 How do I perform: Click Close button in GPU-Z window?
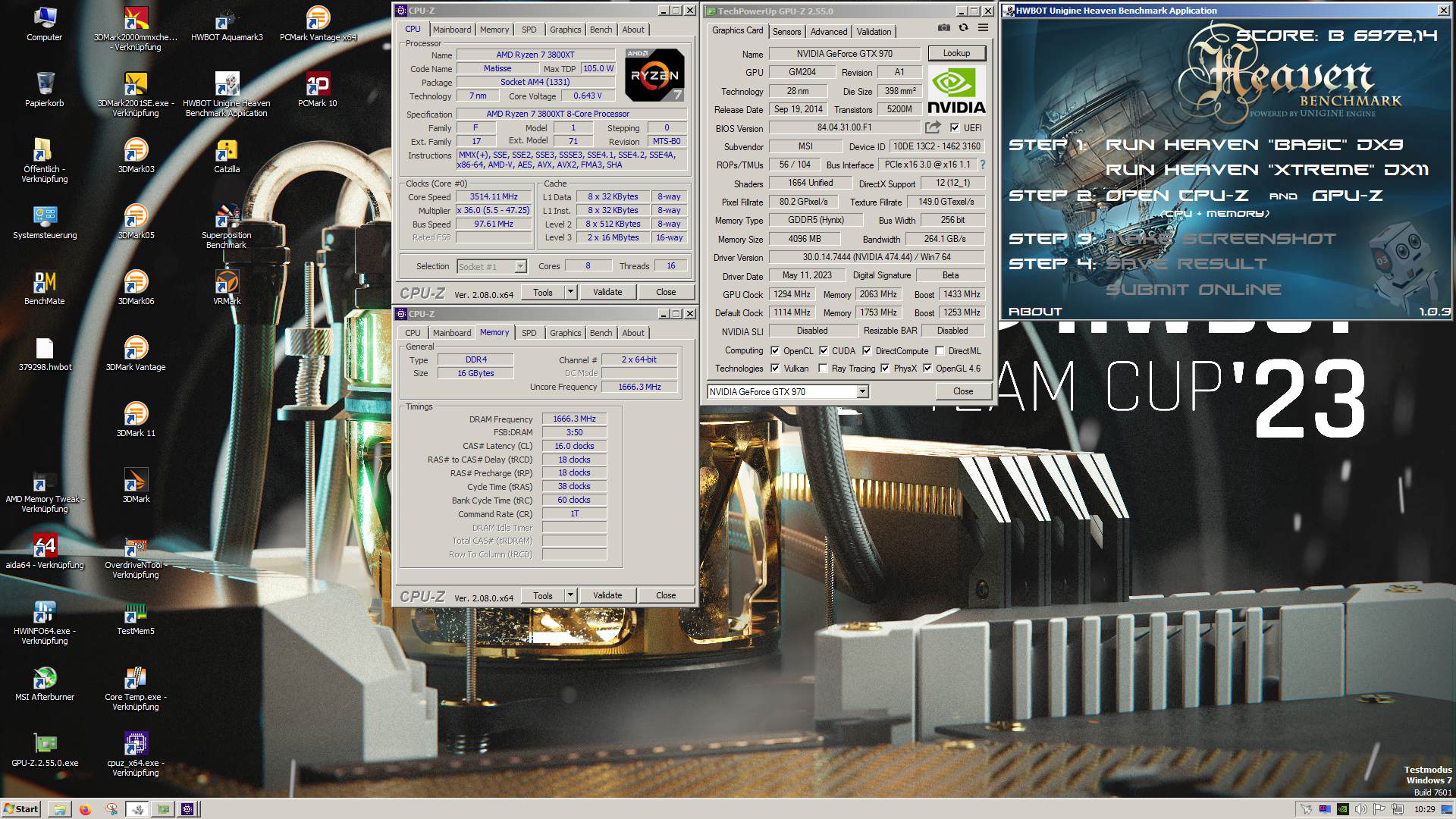(963, 391)
